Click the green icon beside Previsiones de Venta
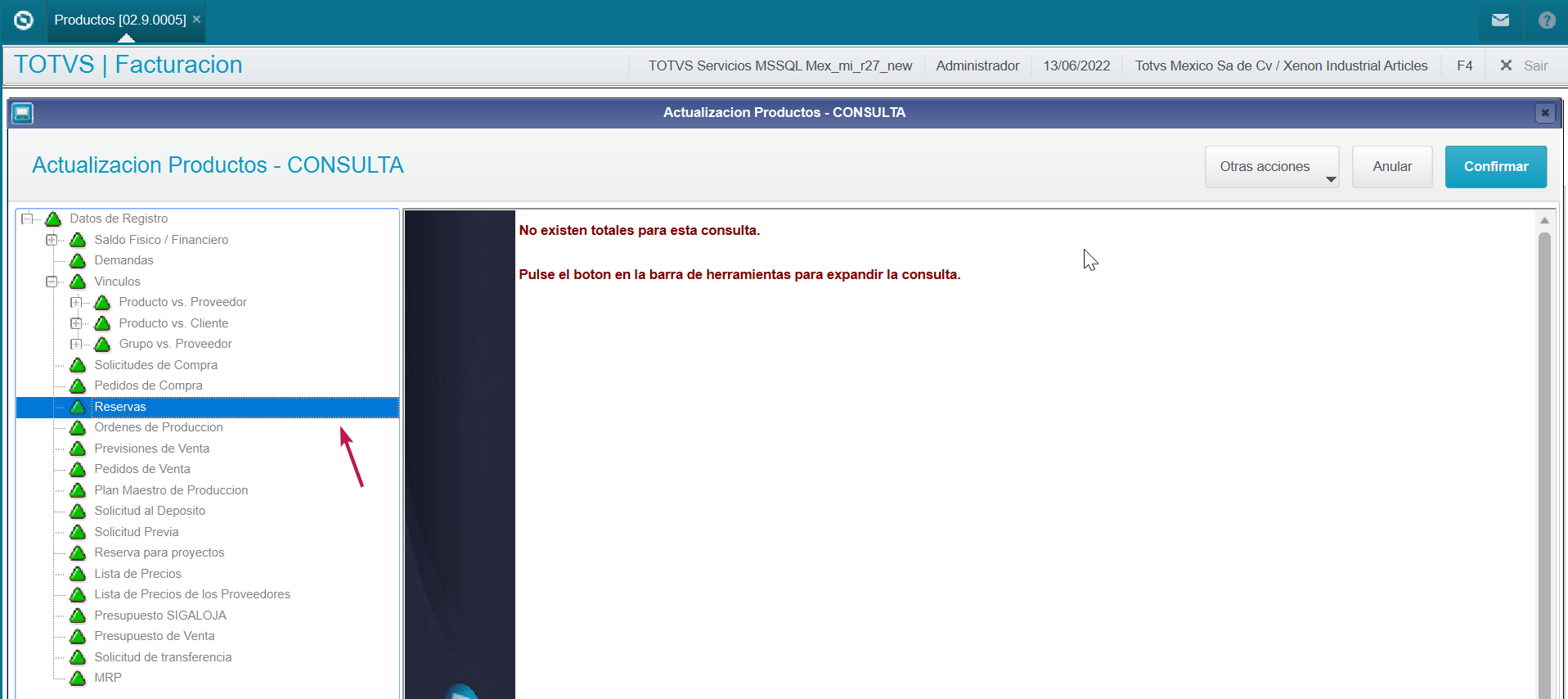 [x=78, y=449]
